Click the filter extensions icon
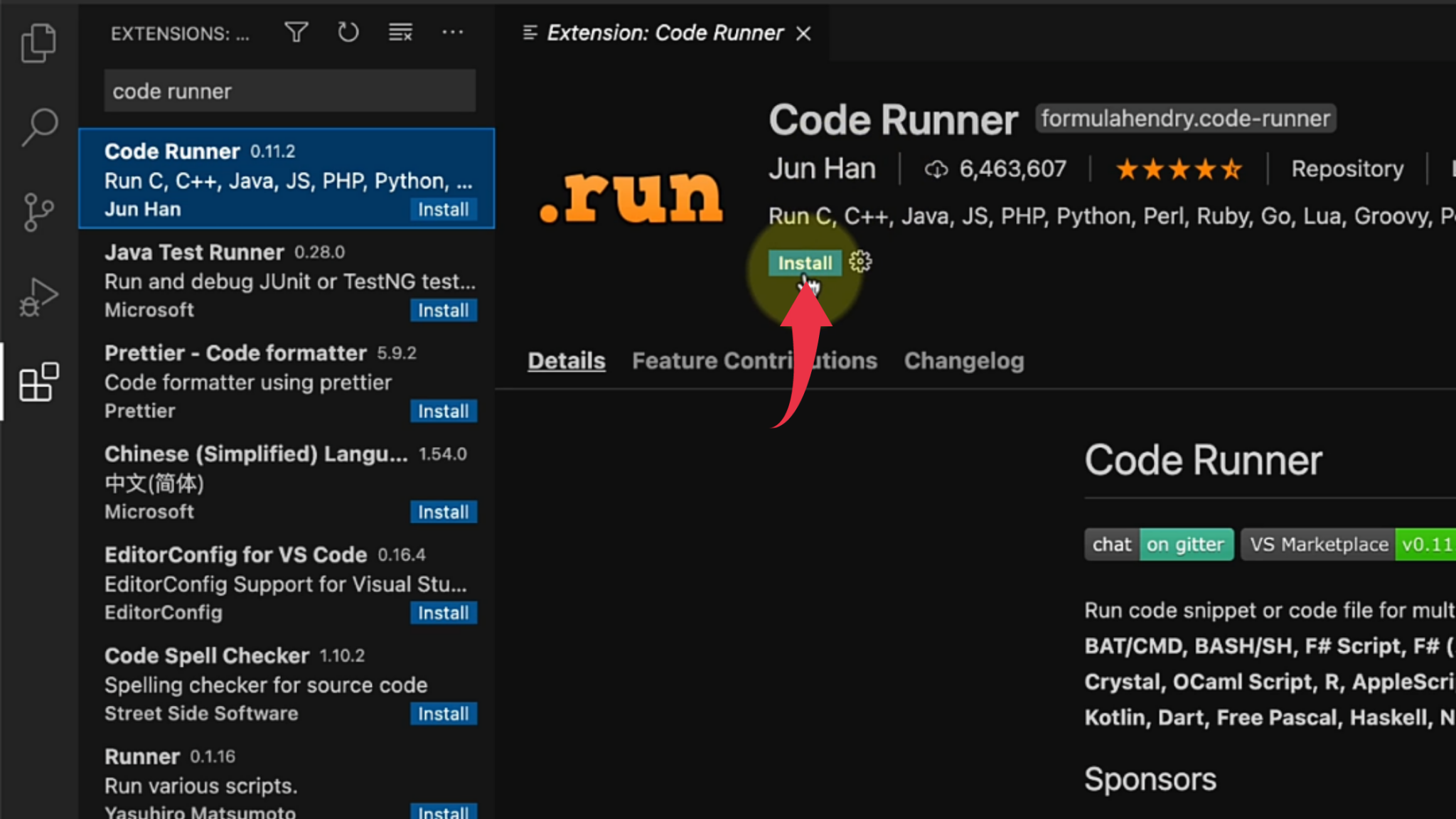The height and width of the screenshot is (819, 1456). 296,33
